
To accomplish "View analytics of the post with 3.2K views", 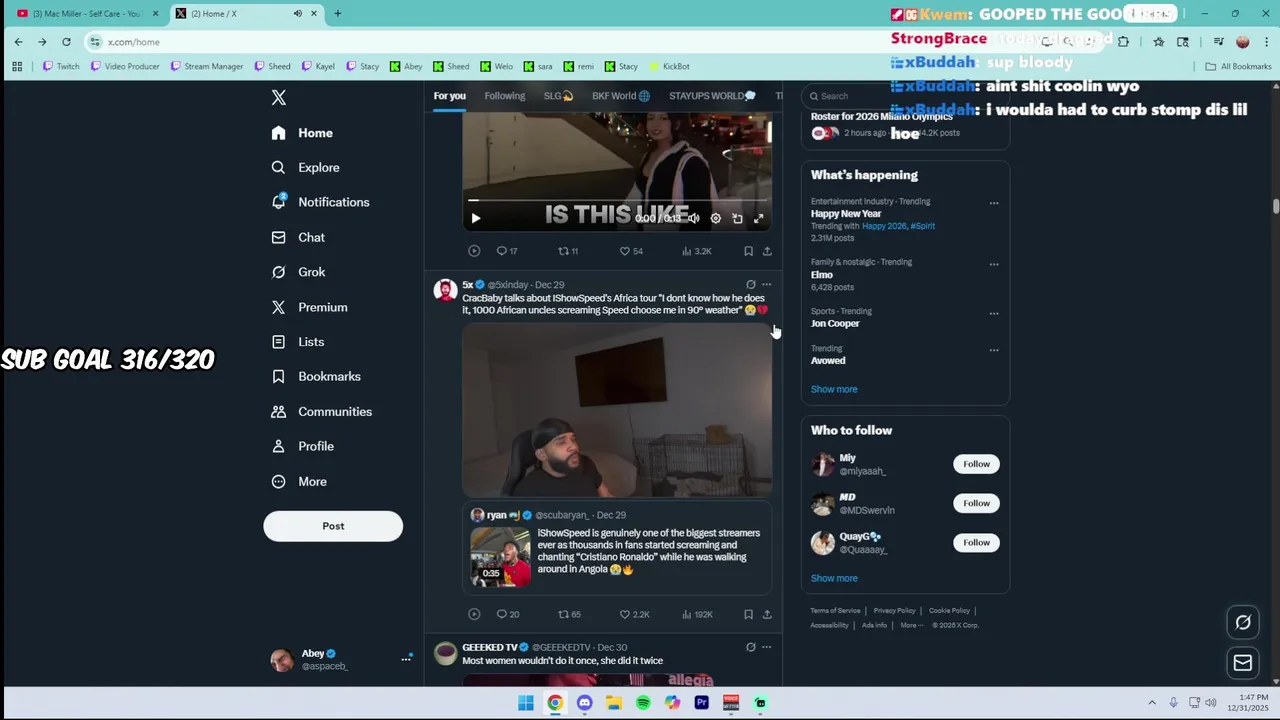I will [696, 251].
